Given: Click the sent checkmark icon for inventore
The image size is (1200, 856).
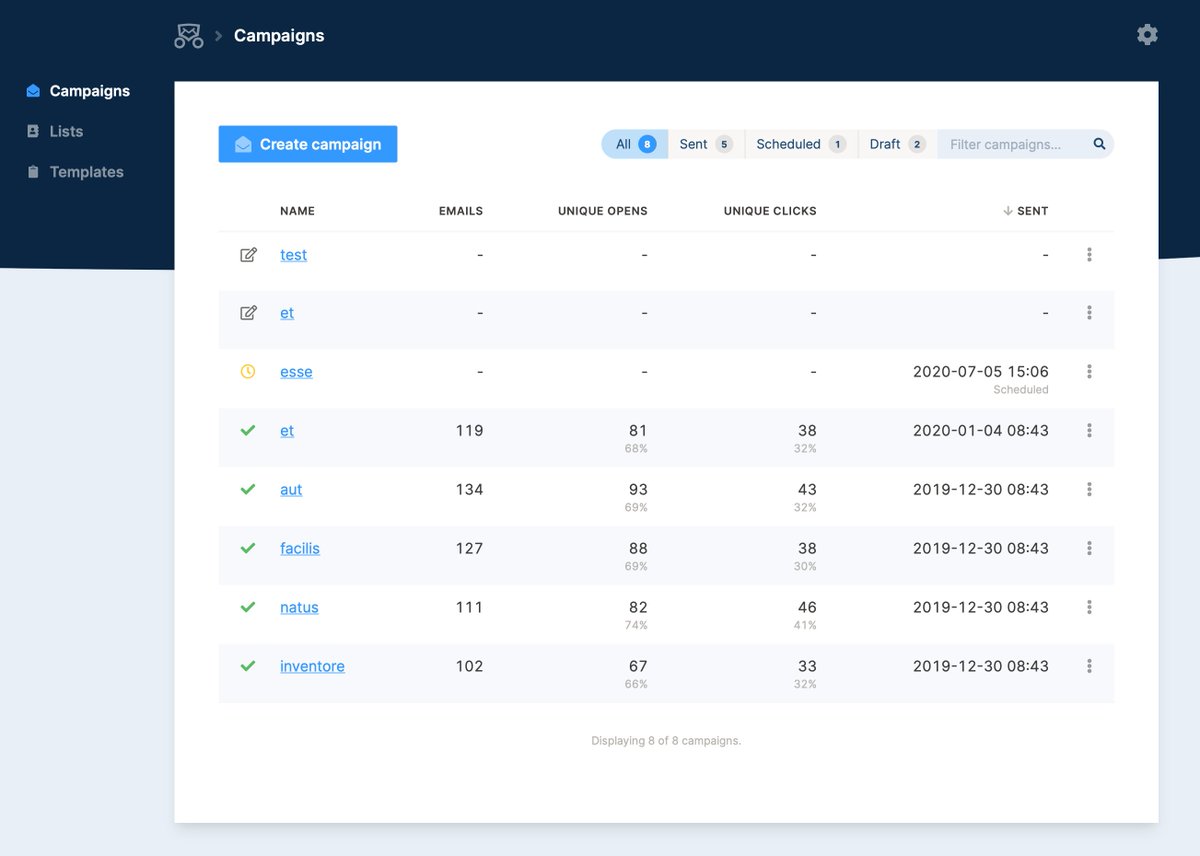Looking at the screenshot, I should pos(248,666).
